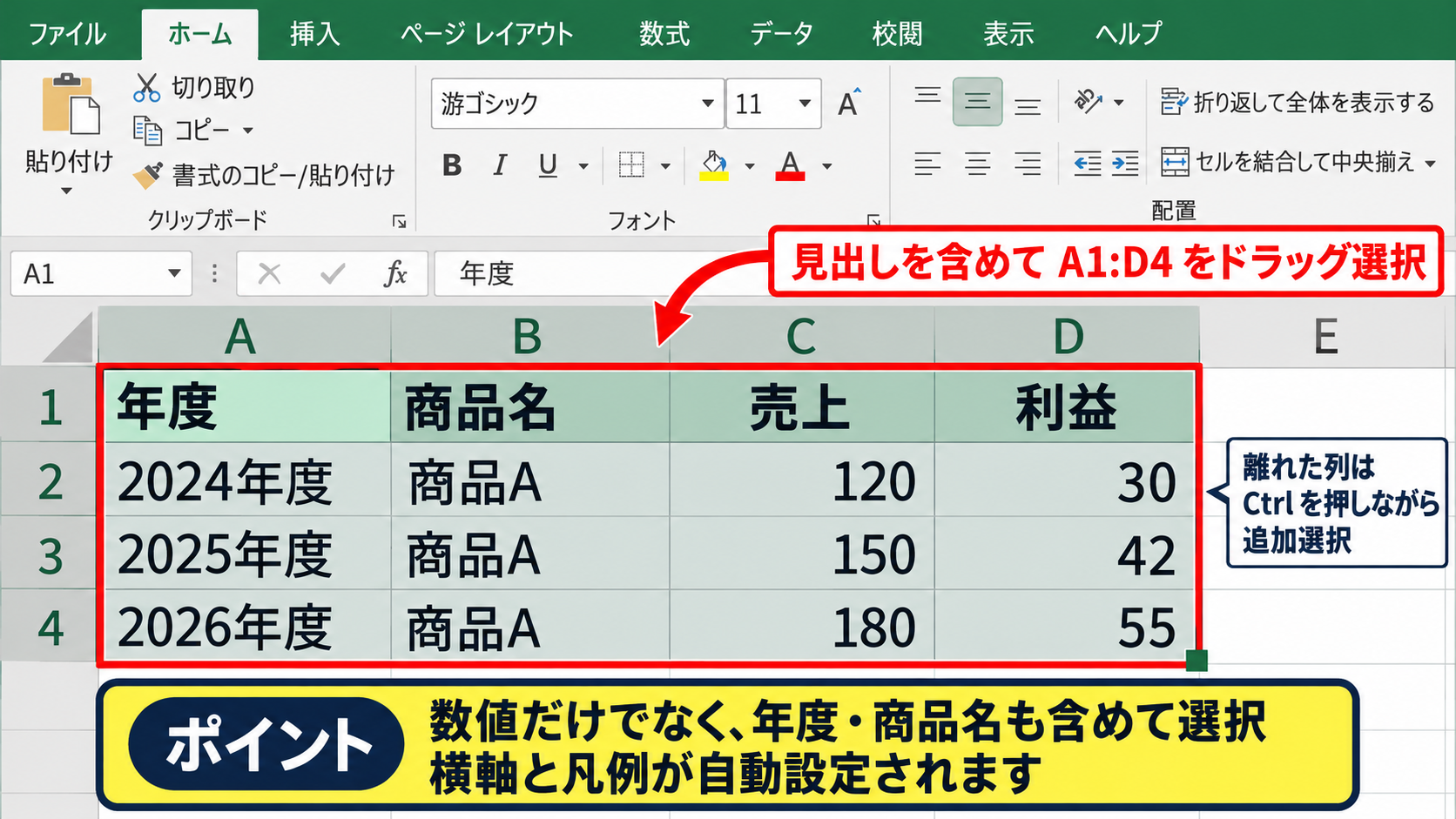Viewport: 1456px width, 819px height.
Task: Click セルを結合して中央揃え
Action: [x=1304, y=161]
